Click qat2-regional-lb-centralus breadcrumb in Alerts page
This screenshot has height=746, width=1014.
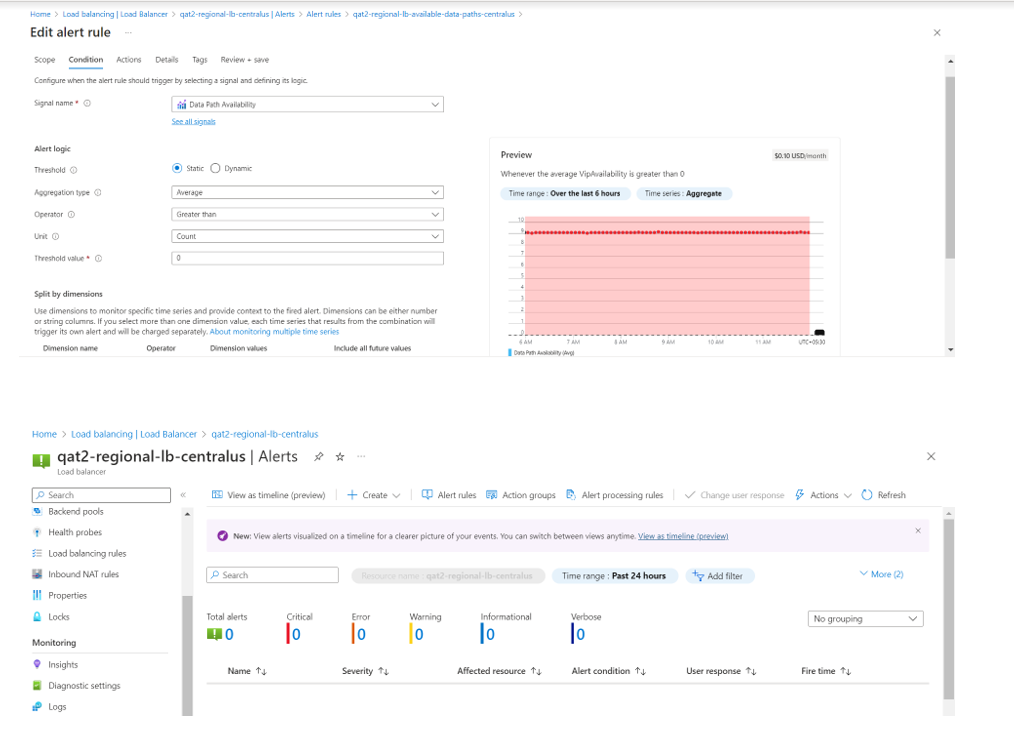pyautogui.click(x=264, y=434)
